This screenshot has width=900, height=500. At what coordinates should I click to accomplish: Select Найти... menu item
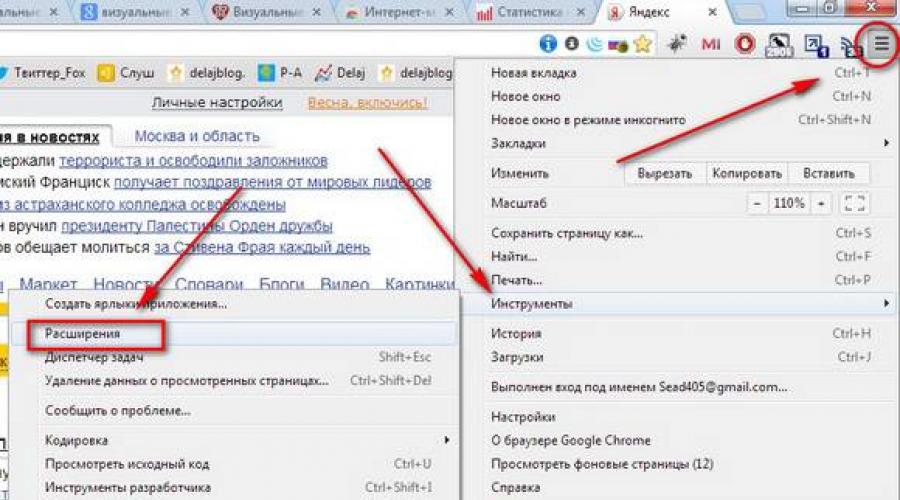click(x=680, y=257)
